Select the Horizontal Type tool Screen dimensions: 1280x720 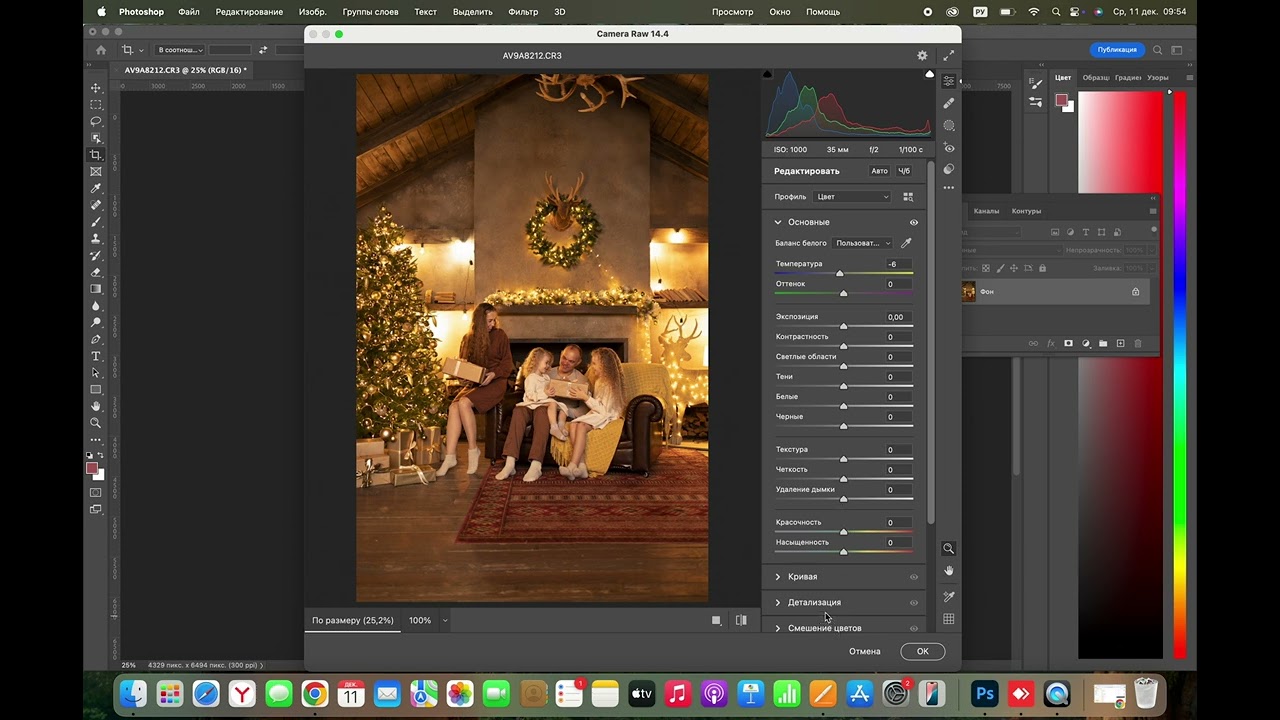96,356
